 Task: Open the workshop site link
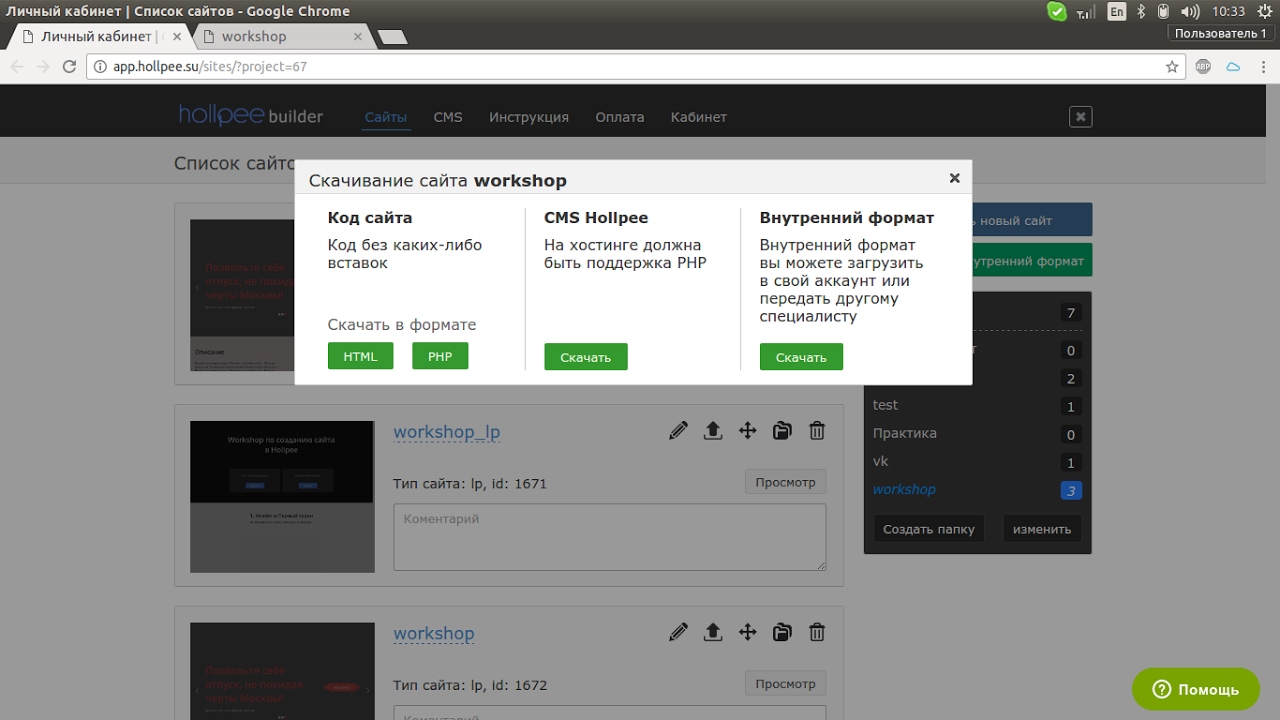coord(434,633)
